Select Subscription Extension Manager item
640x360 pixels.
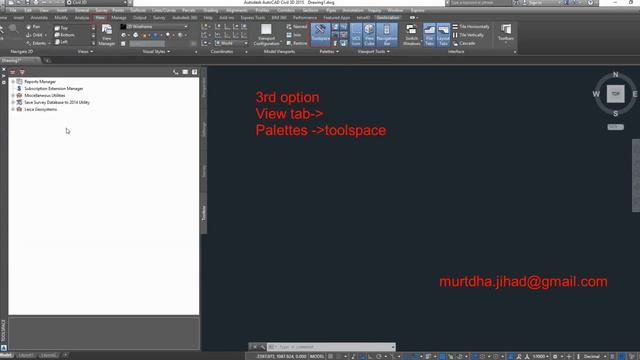point(53,89)
